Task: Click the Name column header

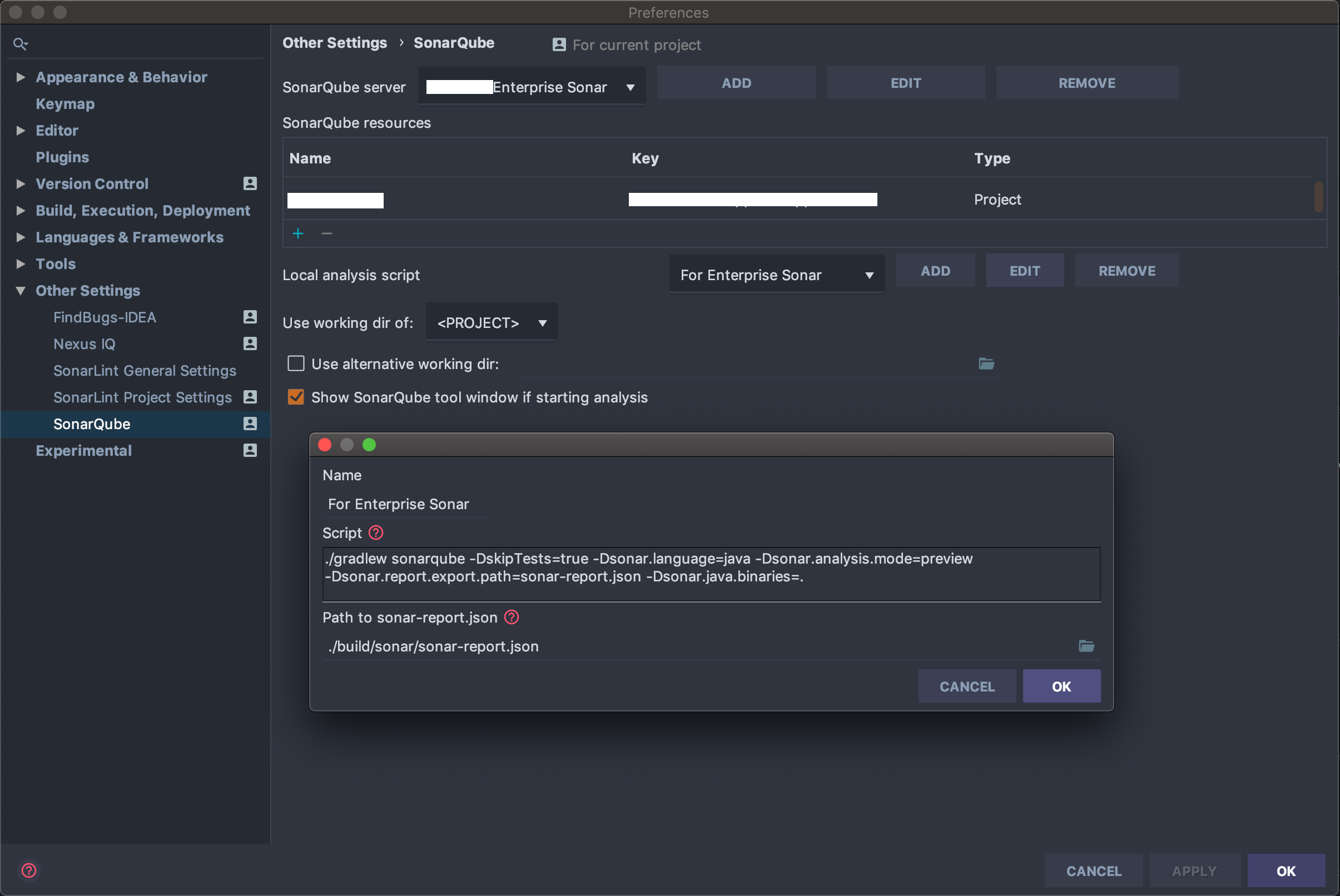Action: click(310, 158)
